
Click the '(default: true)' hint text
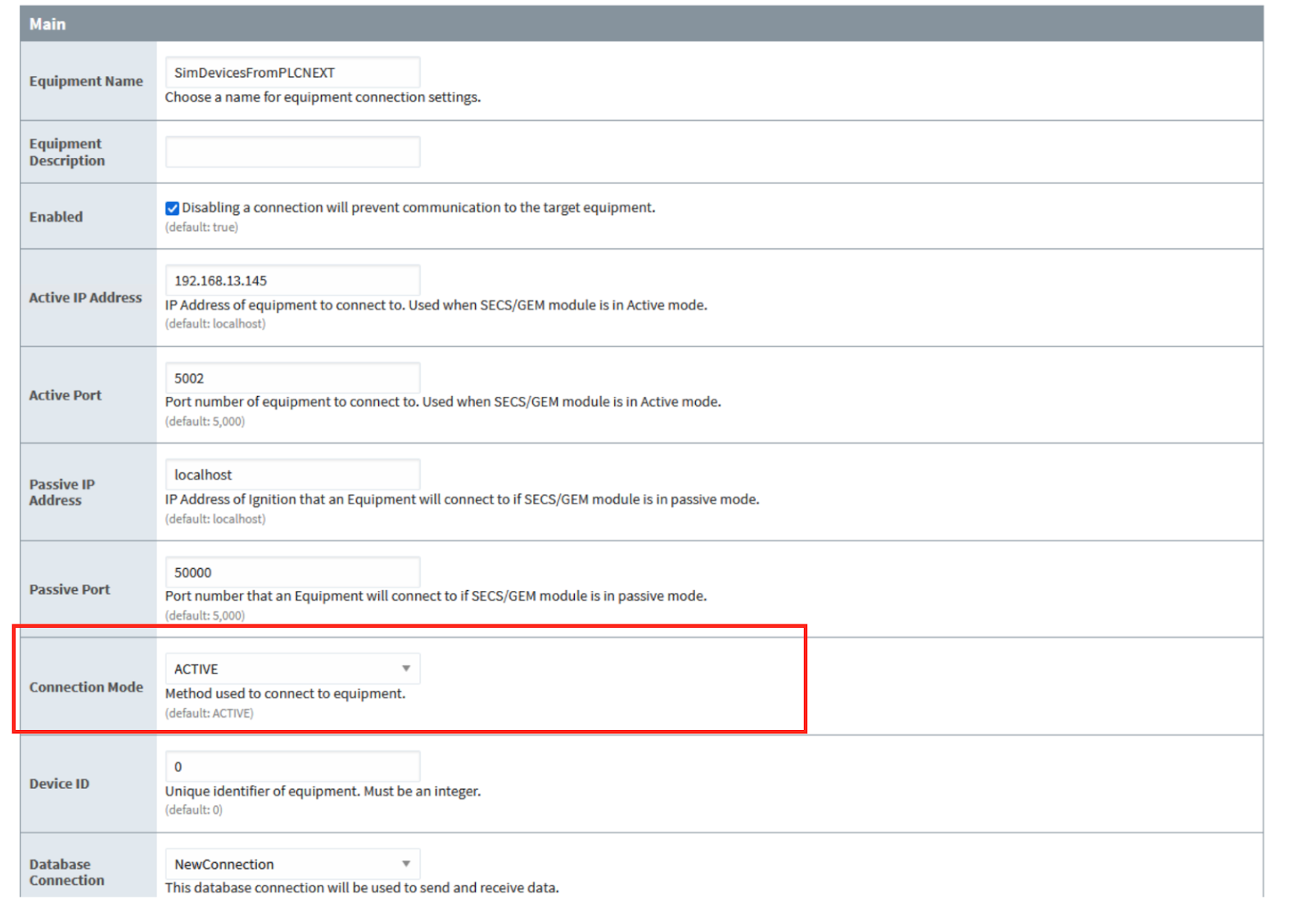[x=201, y=227]
